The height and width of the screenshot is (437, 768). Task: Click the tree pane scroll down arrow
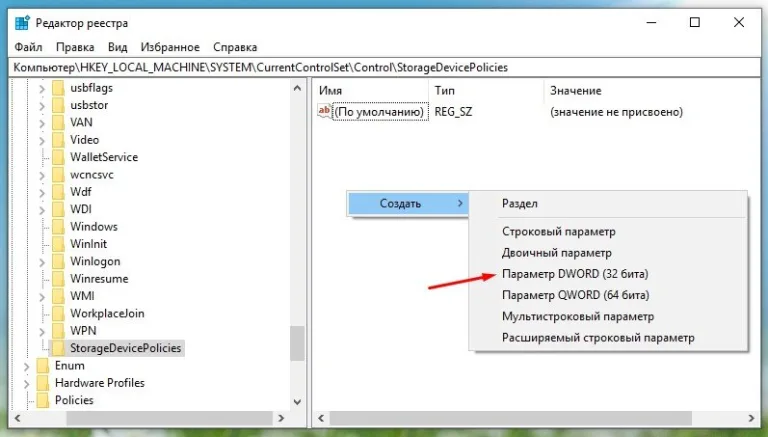pyautogui.click(x=297, y=402)
